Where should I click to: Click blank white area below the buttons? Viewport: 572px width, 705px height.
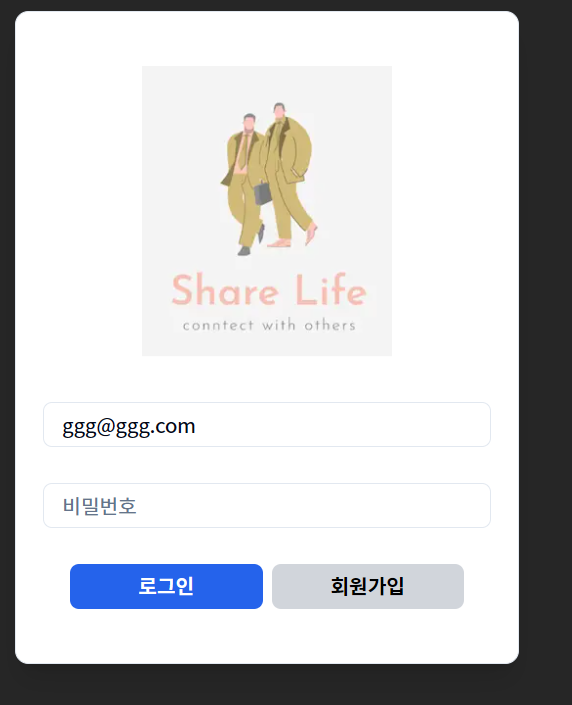click(x=267, y=636)
